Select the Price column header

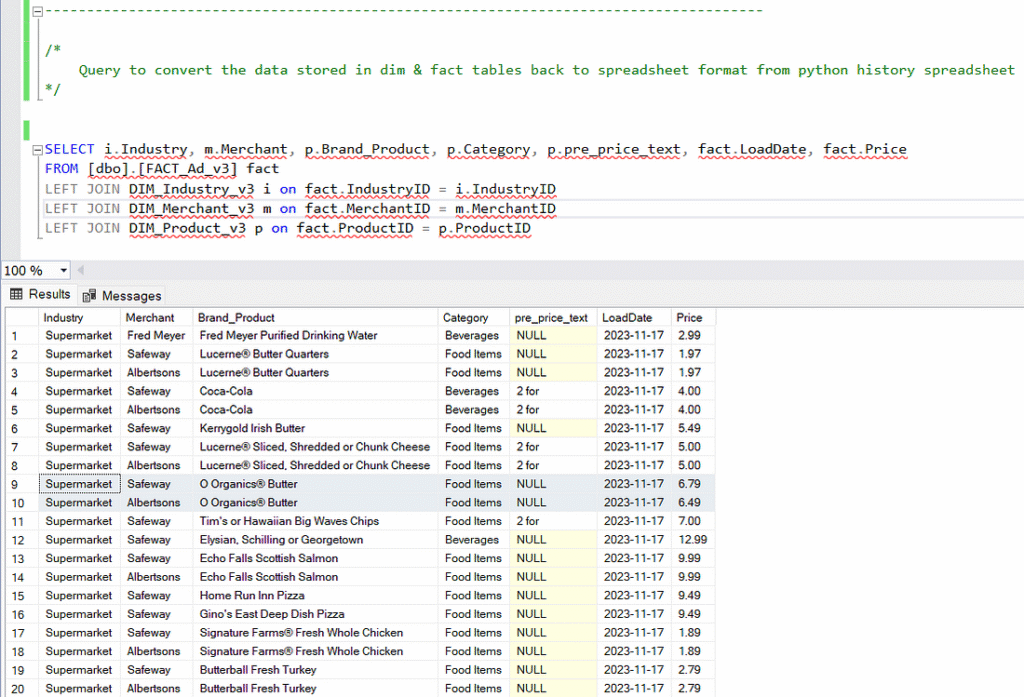pos(693,317)
